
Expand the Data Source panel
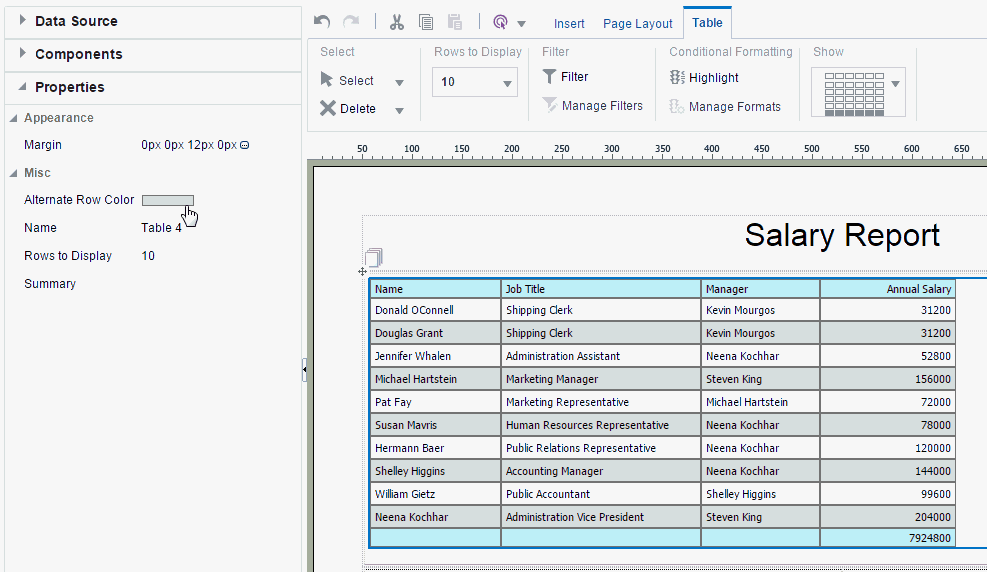(x=22, y=20)
